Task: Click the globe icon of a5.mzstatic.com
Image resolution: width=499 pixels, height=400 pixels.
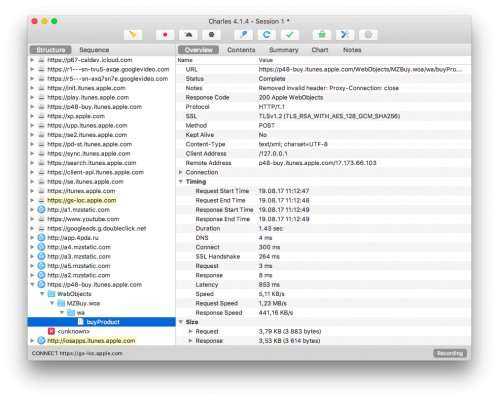Action: point(41,266)
